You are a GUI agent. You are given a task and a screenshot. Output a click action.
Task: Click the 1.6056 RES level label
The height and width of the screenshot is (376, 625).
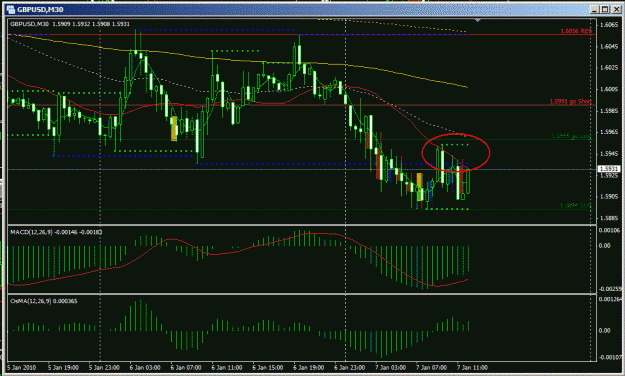coord(576,31)
